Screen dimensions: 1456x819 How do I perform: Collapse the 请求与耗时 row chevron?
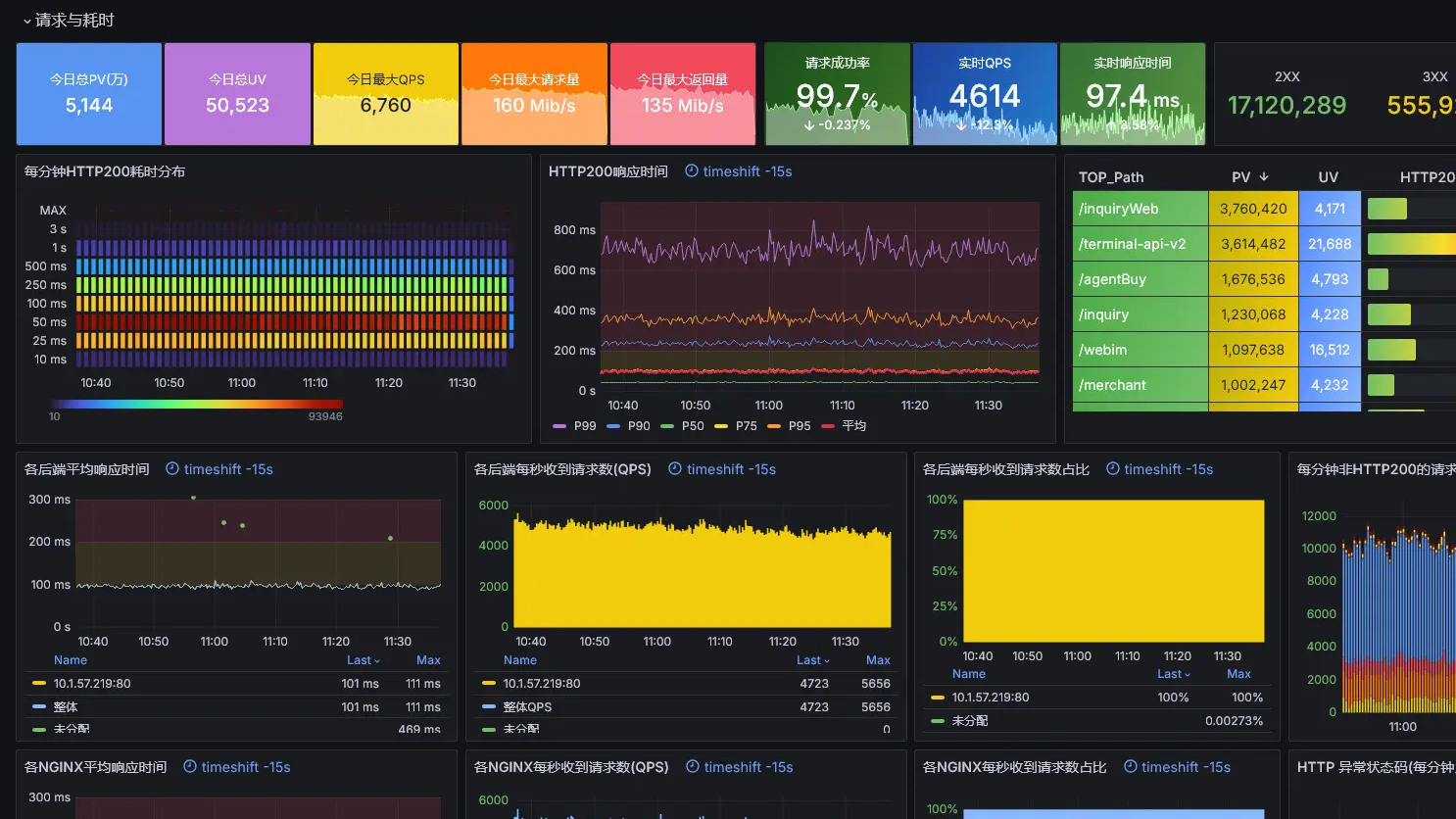[x=26, y=21]
